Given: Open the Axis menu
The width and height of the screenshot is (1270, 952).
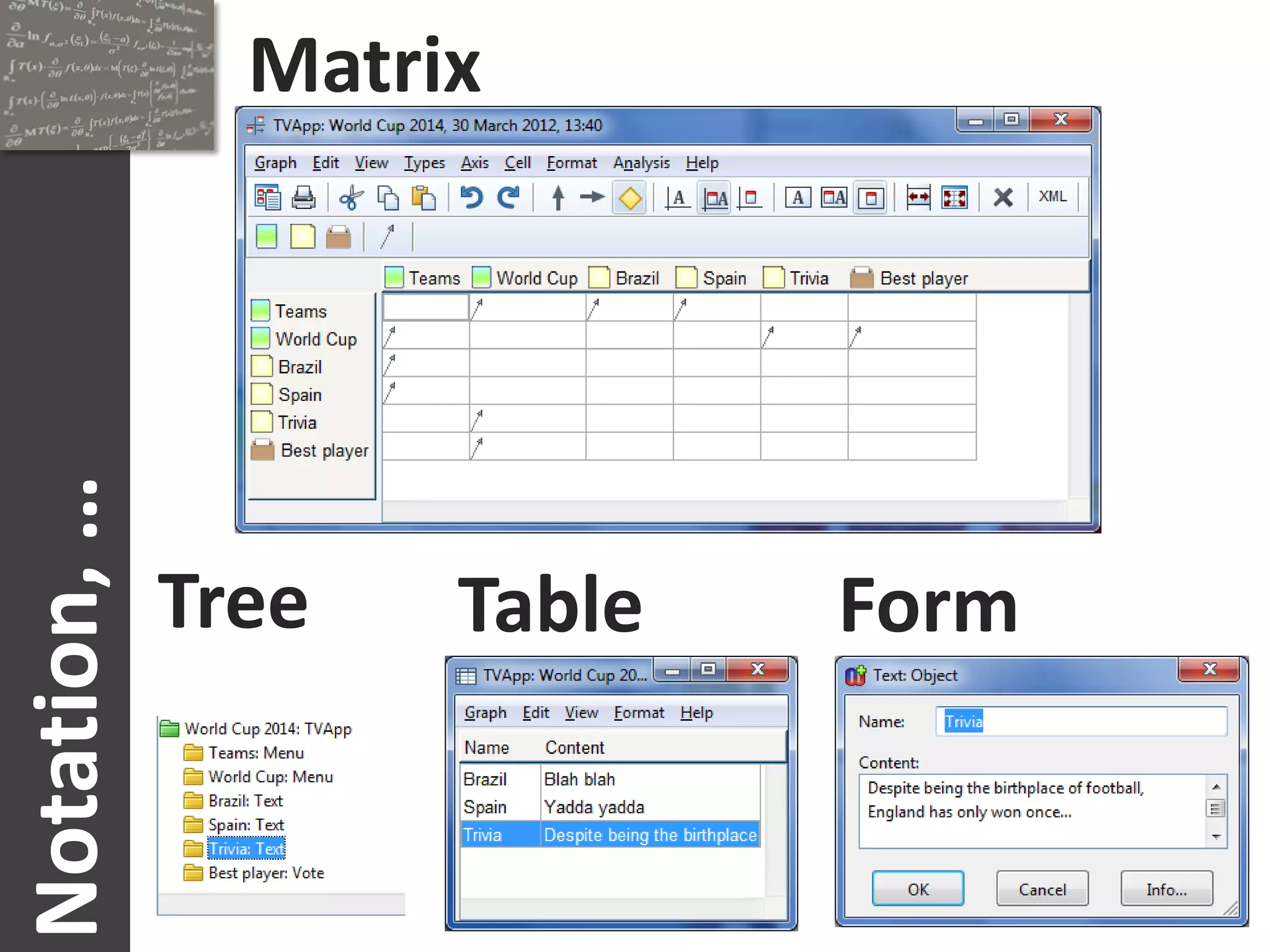Looking at the screenshot, I should coord(474,163).
